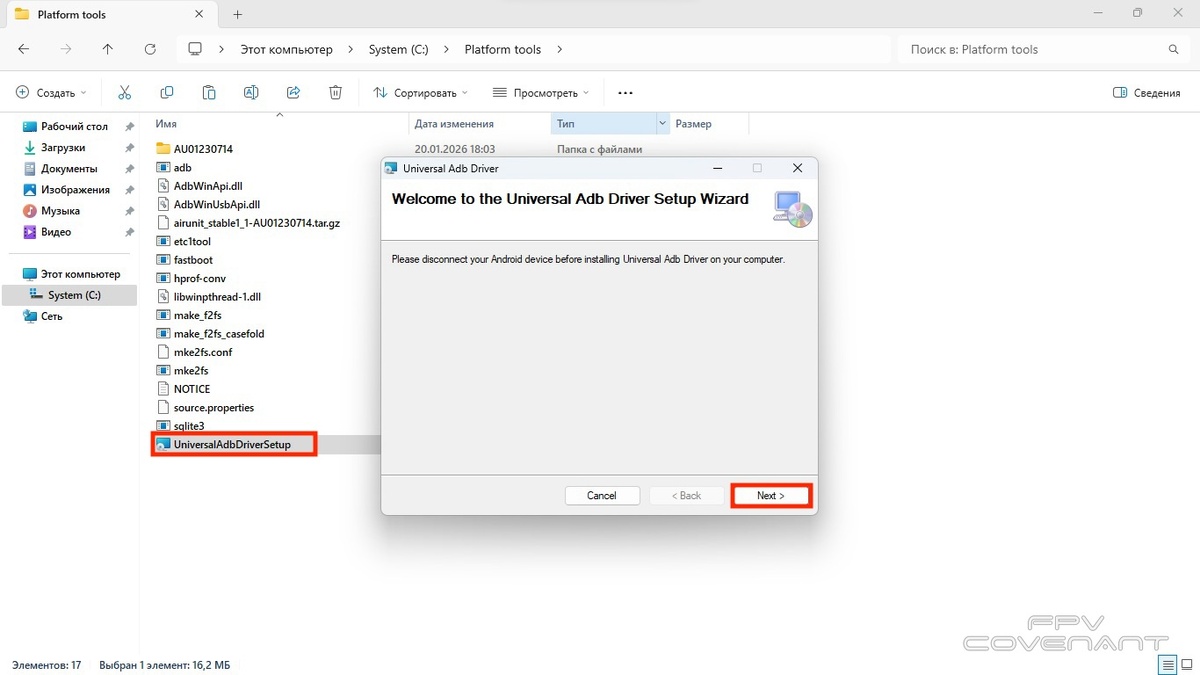Viewport: 1200px width, 675px height.
Task: Click the Delete trash icon in toolbar
Action: coord(335,92)
